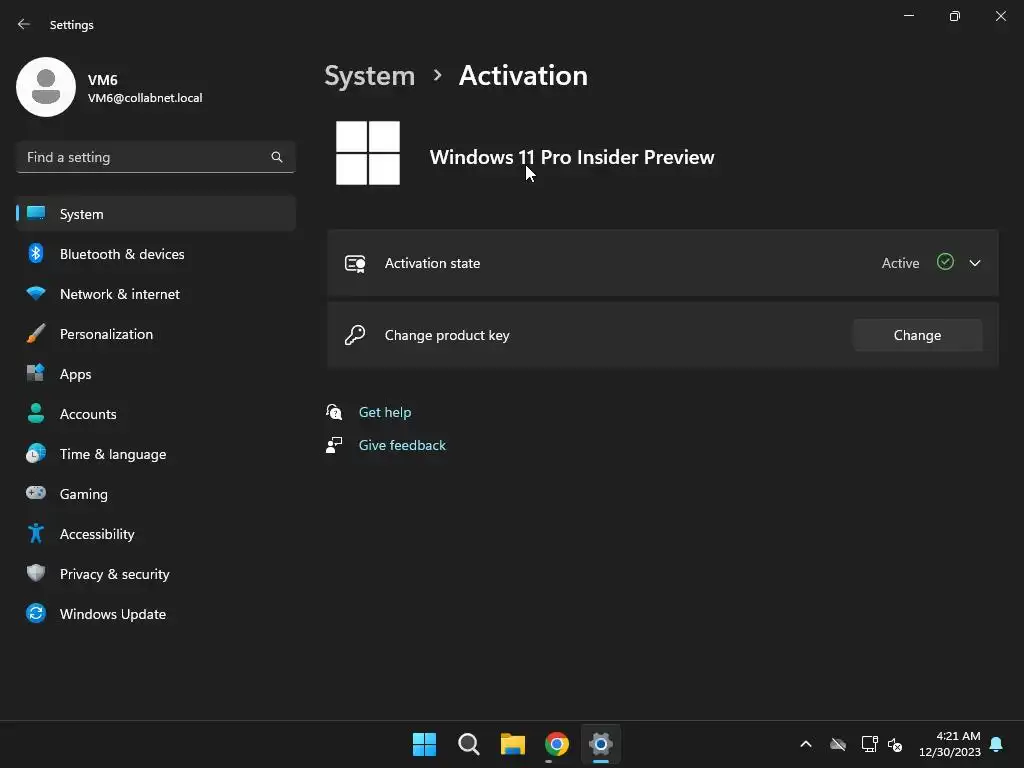Image resolution: width=1024 pixels, height=768 pixels.
Task: Open the Give feedback link
Action: (x=402, y=445)
